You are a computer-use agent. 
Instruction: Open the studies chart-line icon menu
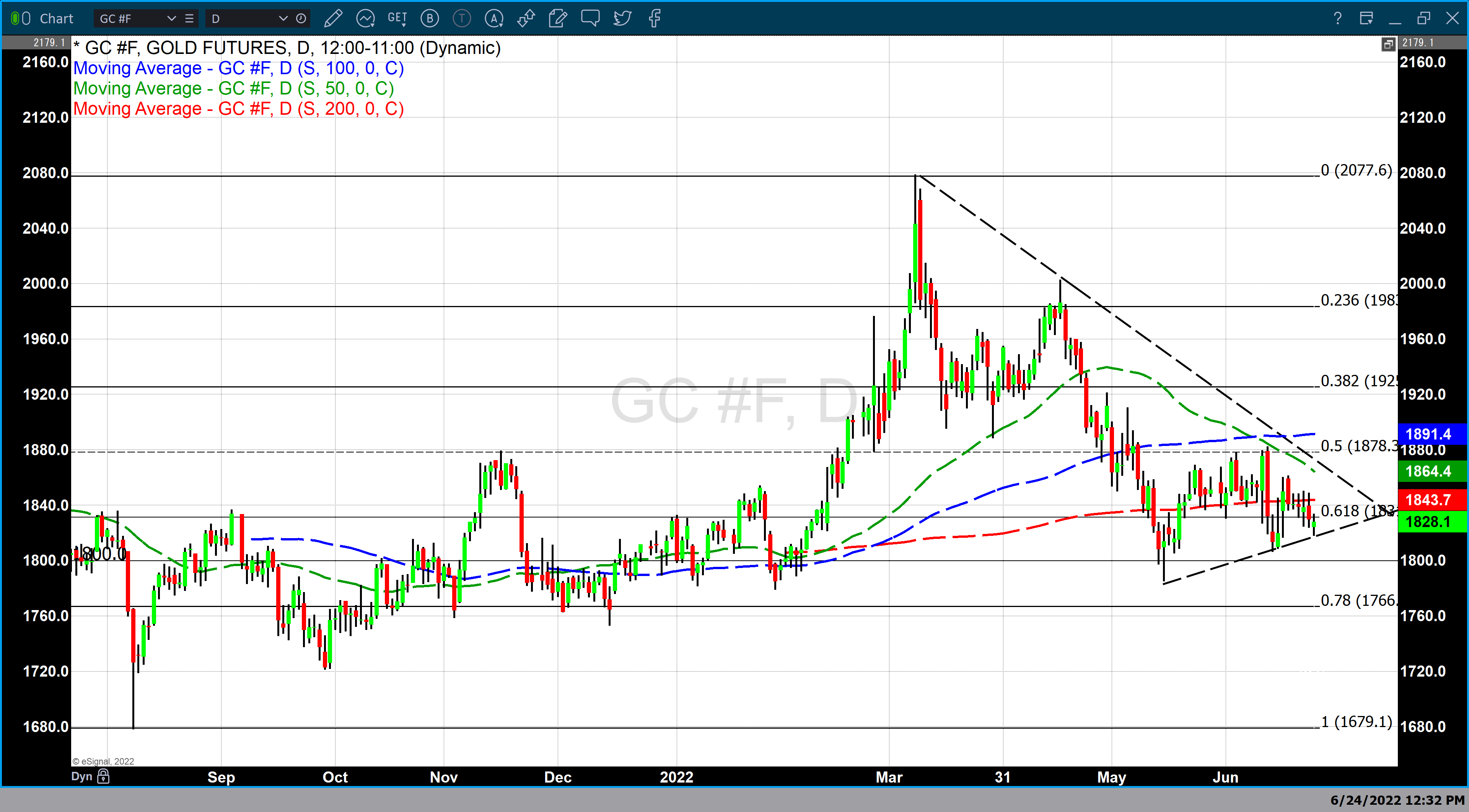point(365,19)
